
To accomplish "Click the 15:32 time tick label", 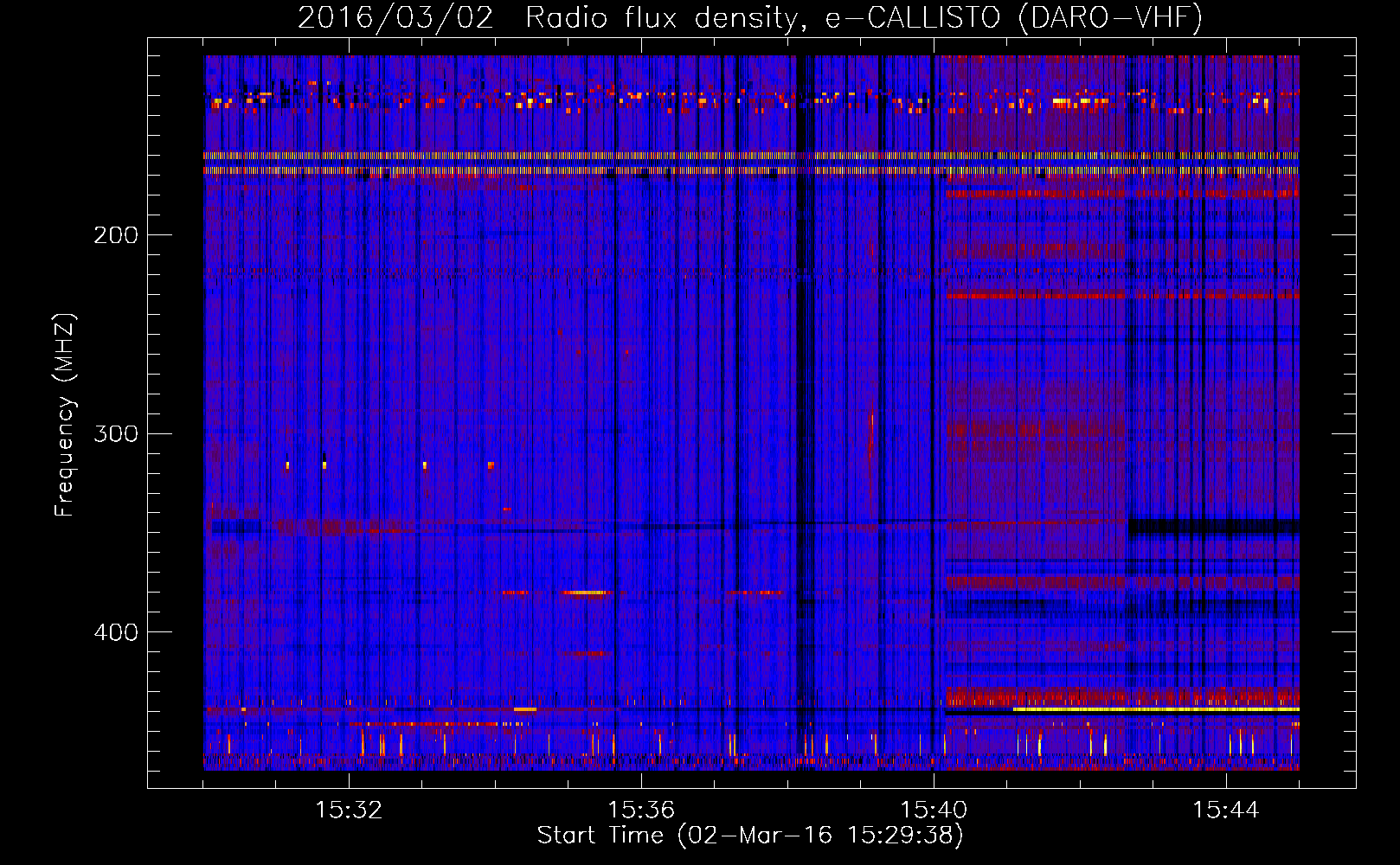I will 349,811.
